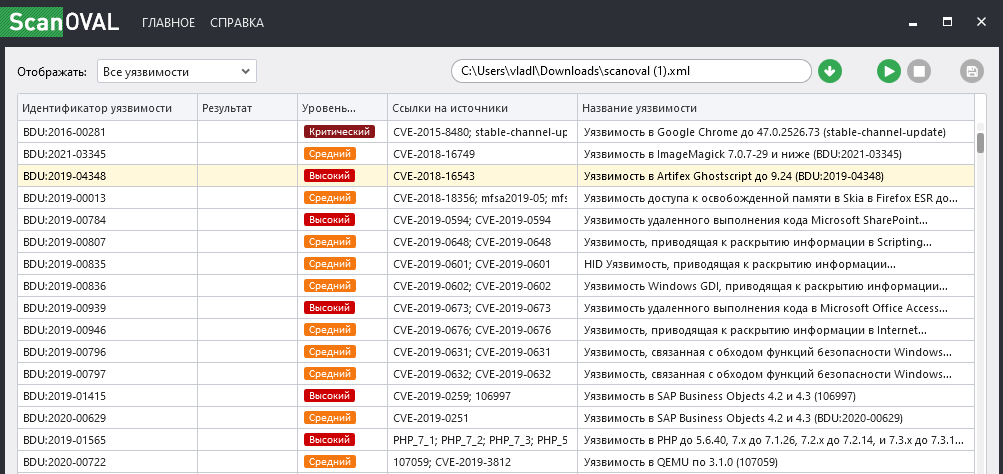Click the gray stop scan button

point(919,71)
